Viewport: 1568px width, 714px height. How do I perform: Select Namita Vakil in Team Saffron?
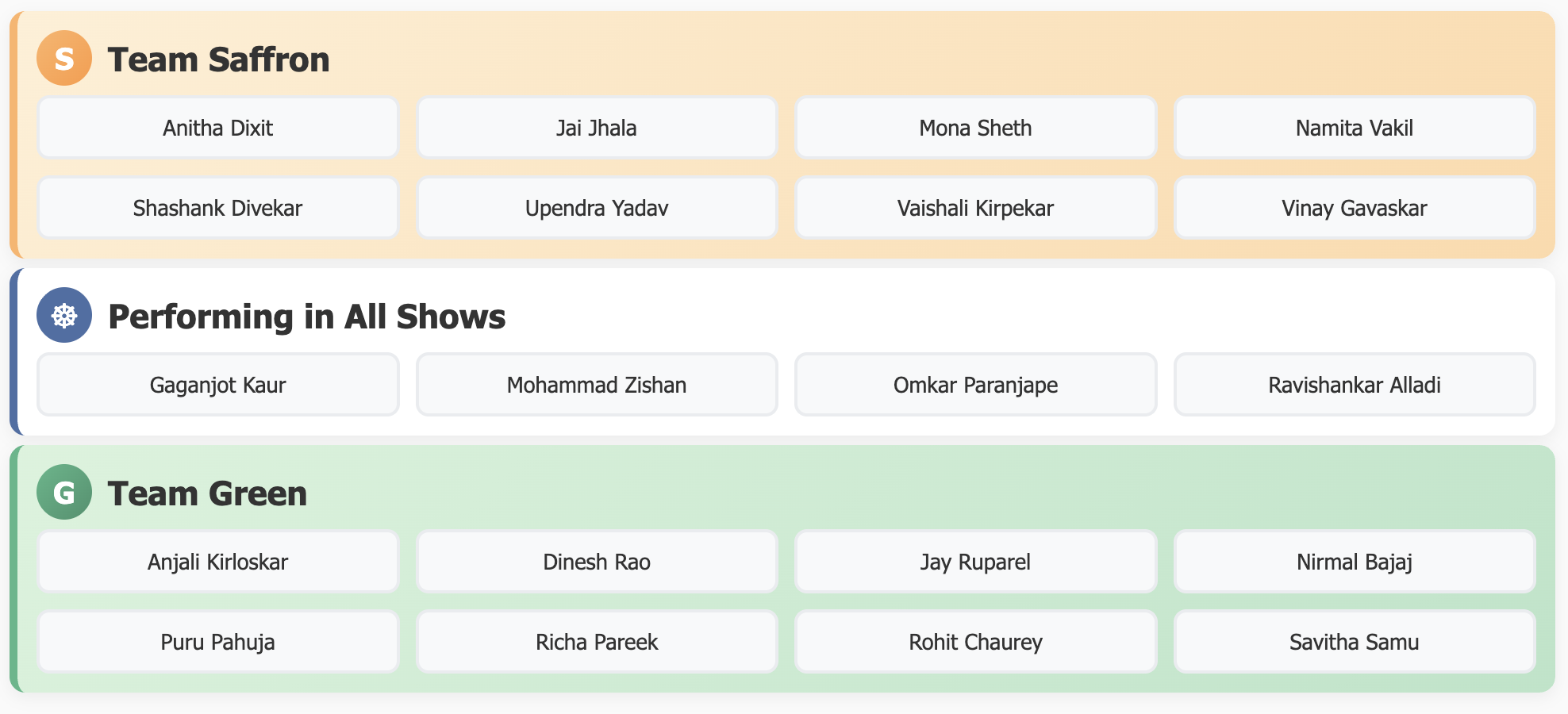(x=1355, y=128)
